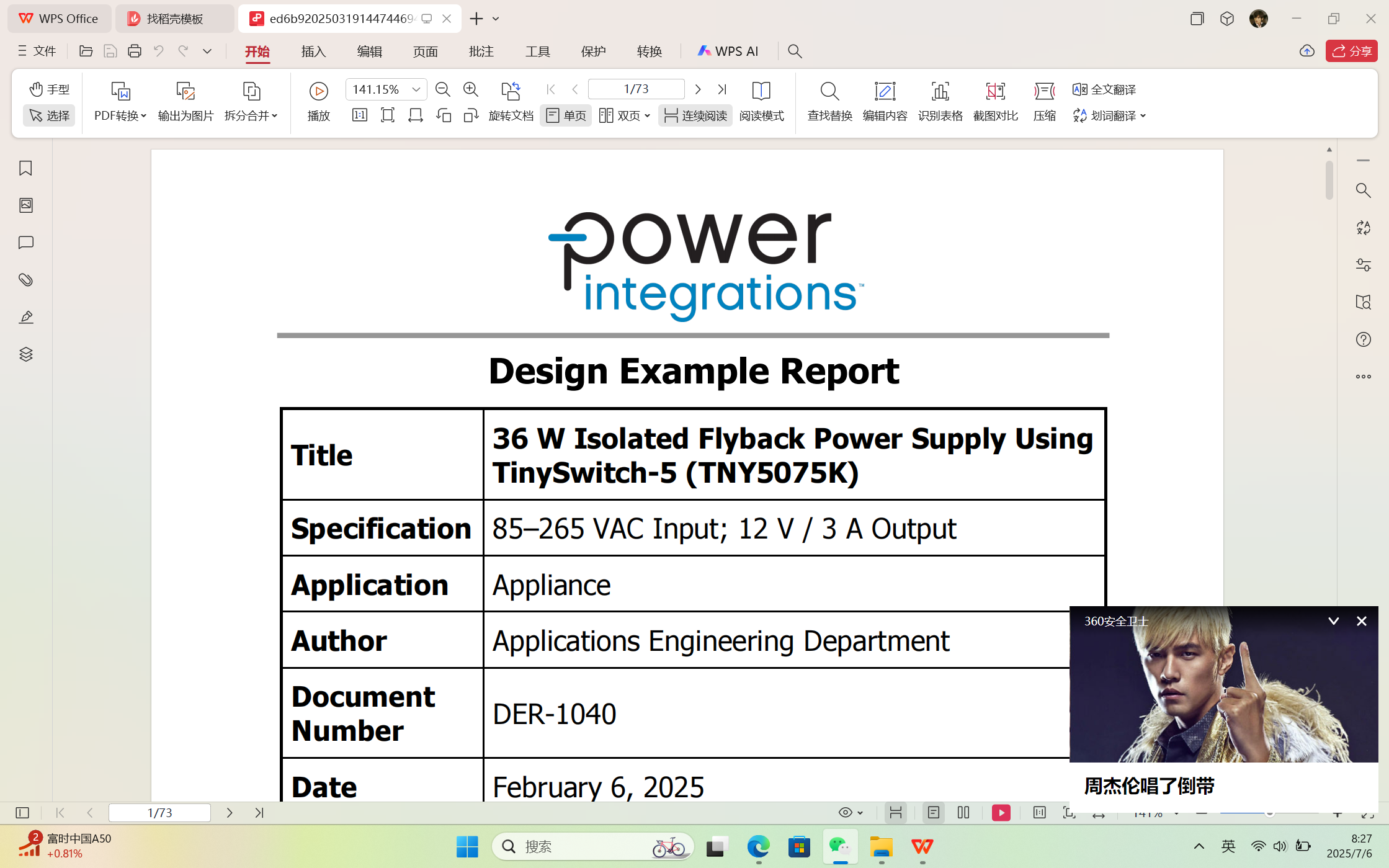The height and width of the screenshot is (868, 1389).
Task: Click the Rotate Document (旋转文档) icon
Action: point(511,91)
